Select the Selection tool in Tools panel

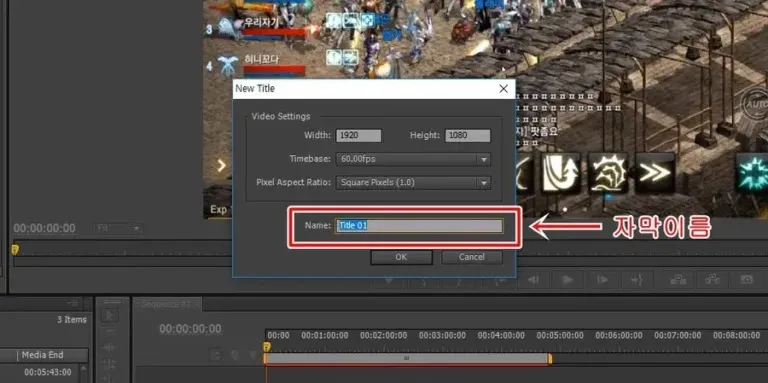(x=109, y=315)
